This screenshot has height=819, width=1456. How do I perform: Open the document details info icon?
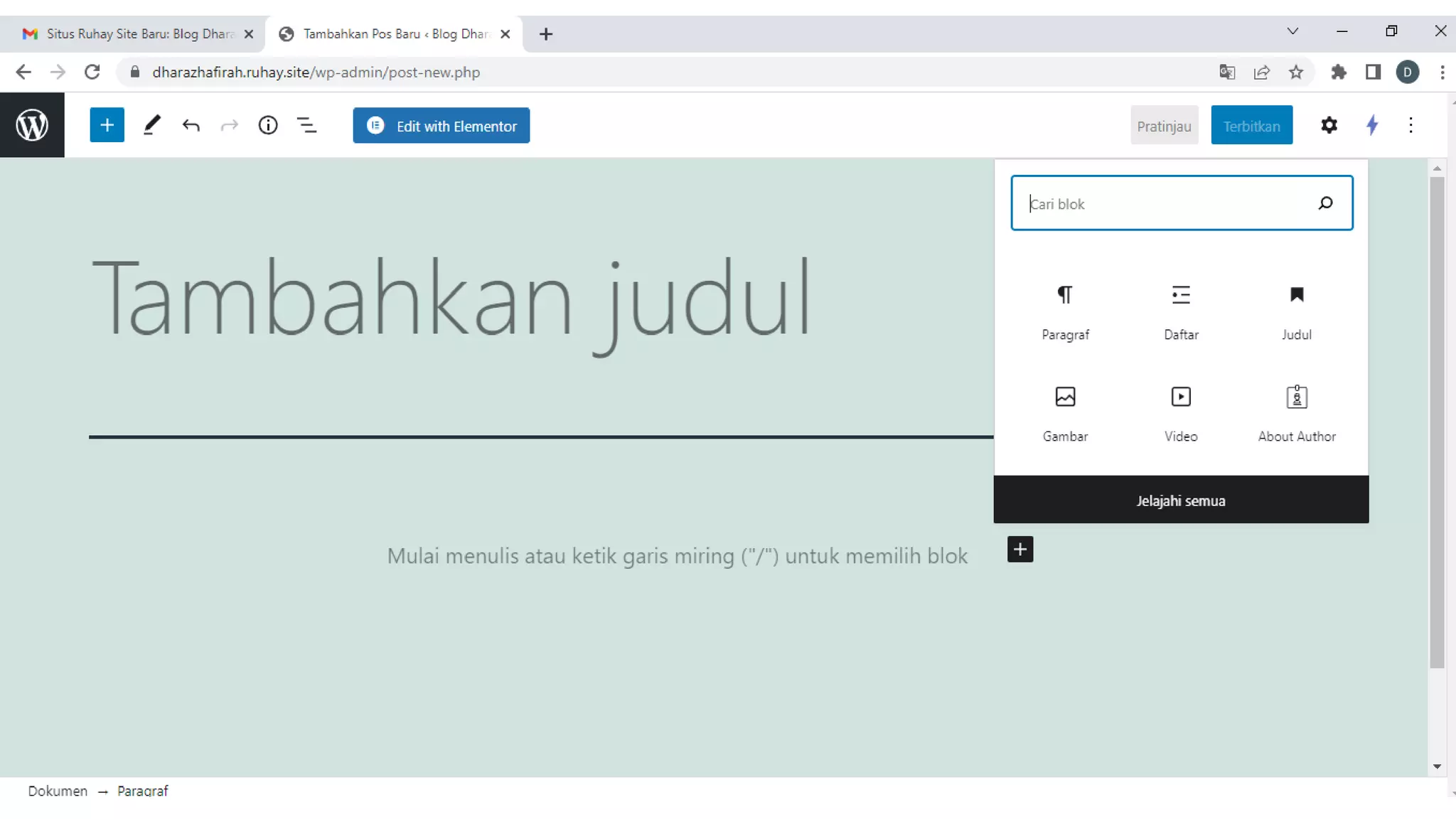[267, 126]
